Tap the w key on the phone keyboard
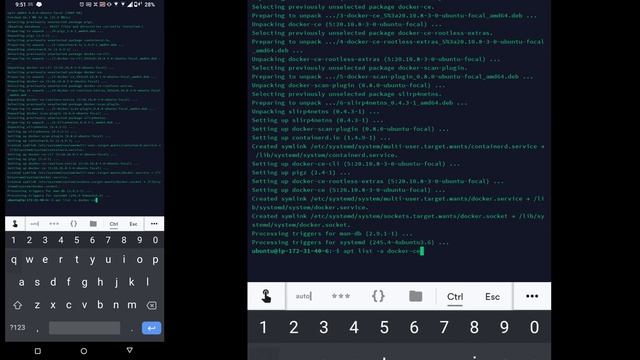The image size is (640, 360). point(29,260)
